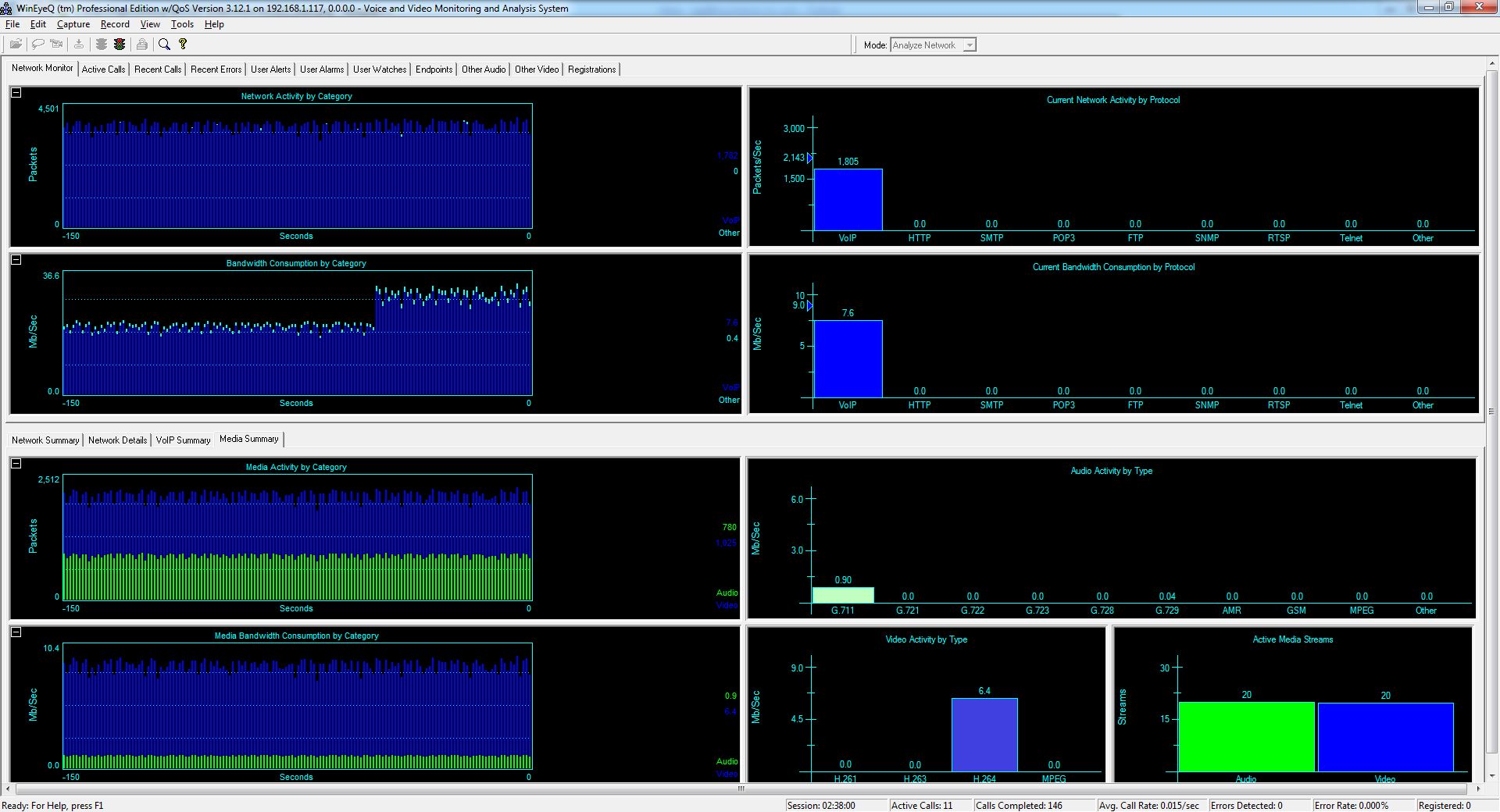
Task: Click 'Session: 02:38:00' in status bar
Action: point(821,806)
